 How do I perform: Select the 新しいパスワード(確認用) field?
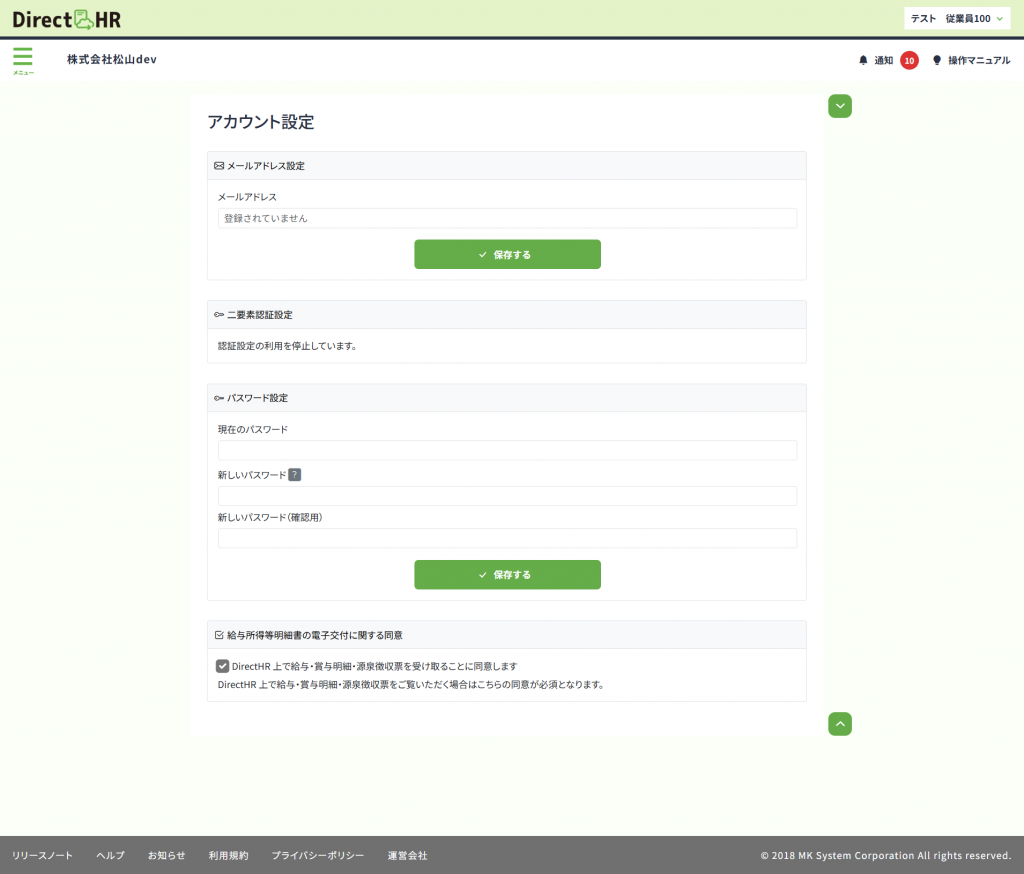(507, 538)
